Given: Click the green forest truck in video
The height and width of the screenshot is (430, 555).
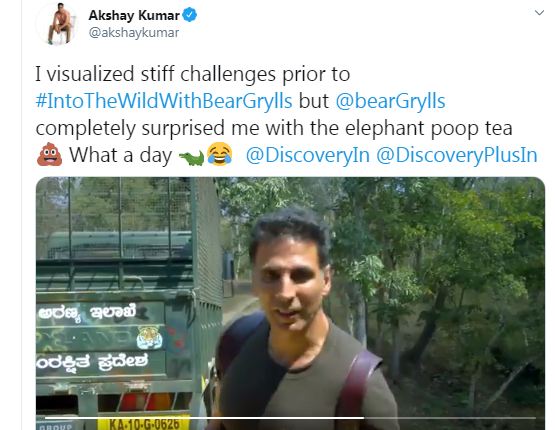Looking at the screenshot, I should coord(130,303).
